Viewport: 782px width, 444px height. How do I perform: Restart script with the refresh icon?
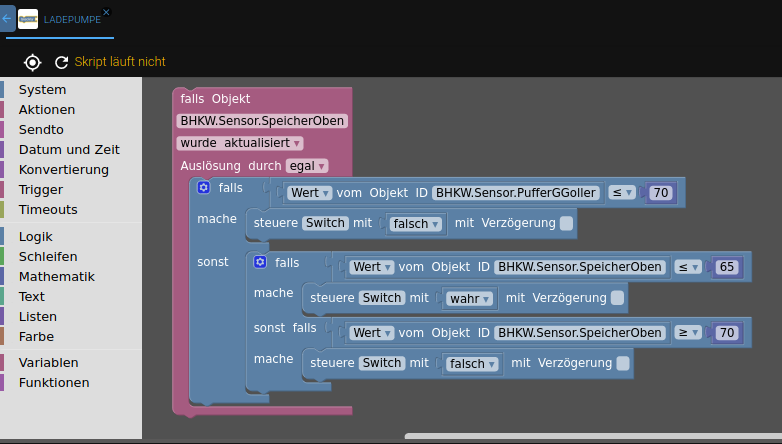[x=61, y=62]
